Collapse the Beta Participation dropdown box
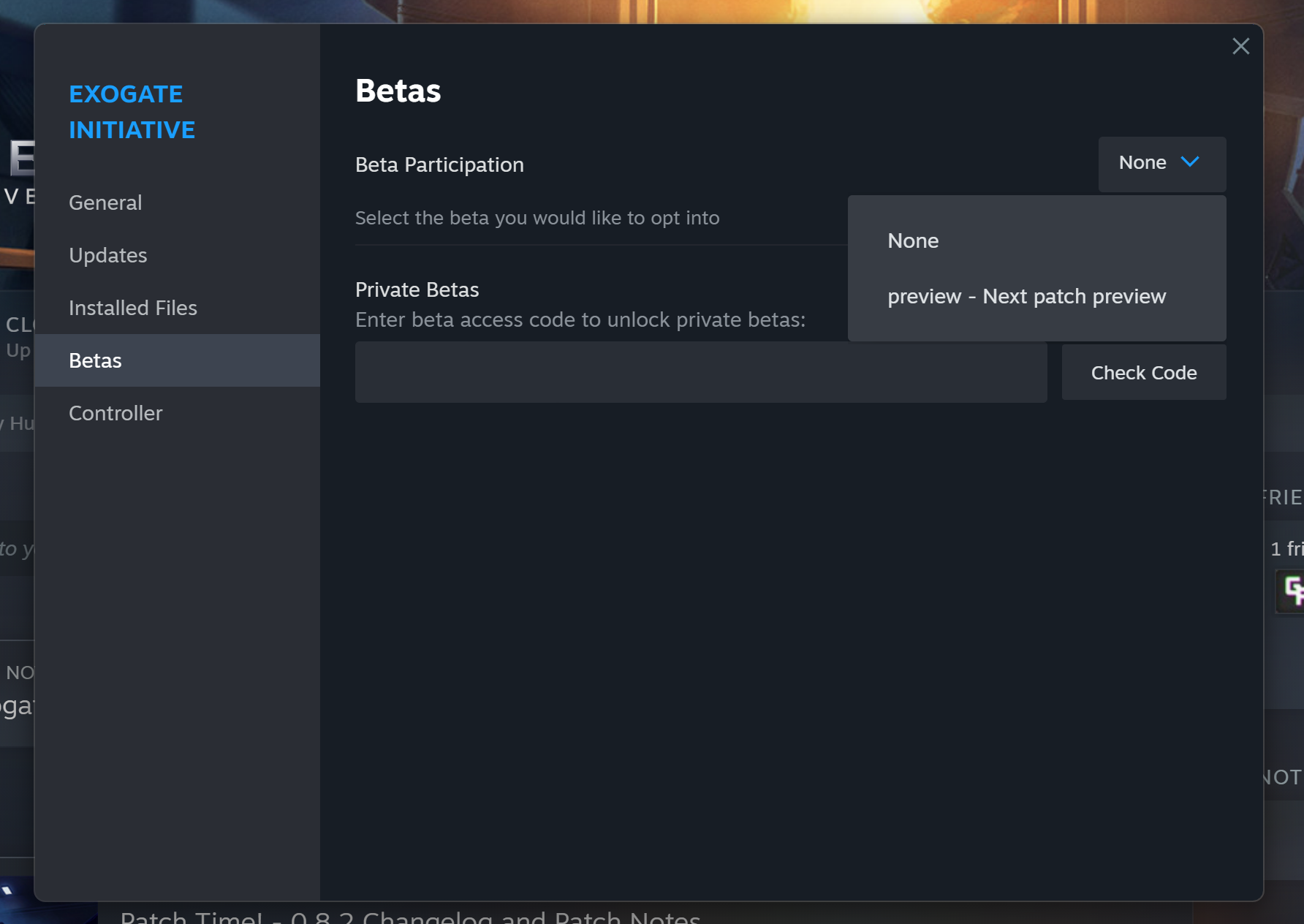The width and height of the screenshot is (1304, 924). pos(1161,164)
